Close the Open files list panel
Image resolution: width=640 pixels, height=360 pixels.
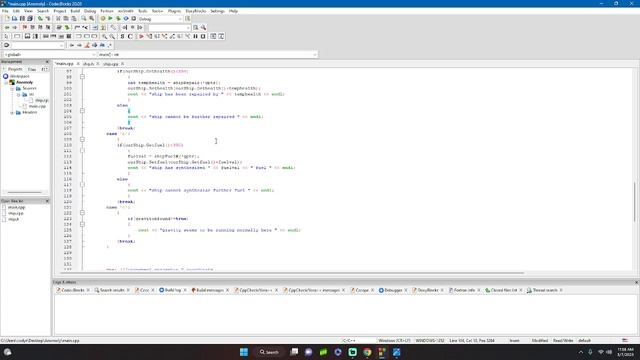click(47, 201)
